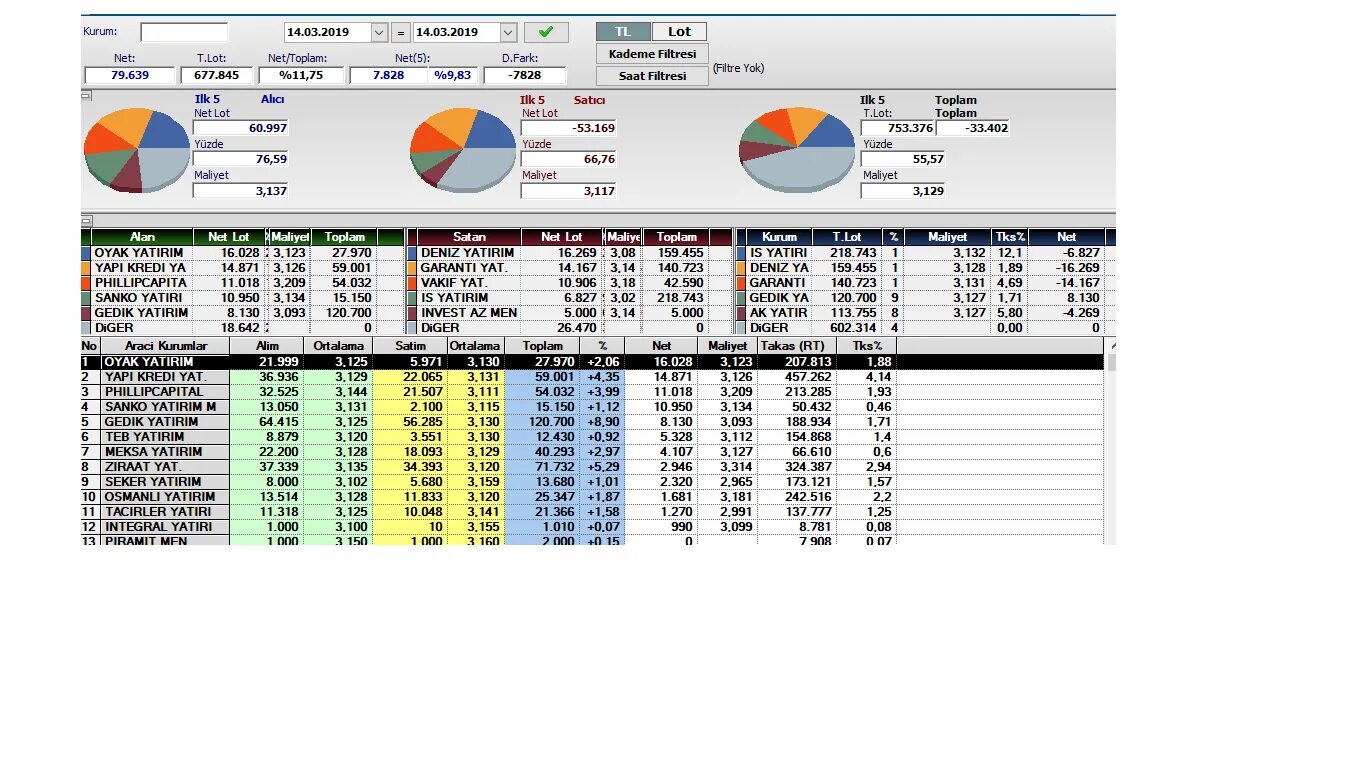Click the broker list vertical scrollbar
The height and width of the screenshot is (768, 1366).
(1111, 440)
